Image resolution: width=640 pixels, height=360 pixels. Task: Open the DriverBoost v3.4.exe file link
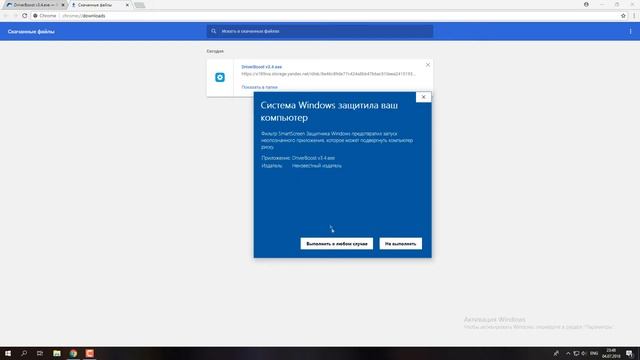262,67
